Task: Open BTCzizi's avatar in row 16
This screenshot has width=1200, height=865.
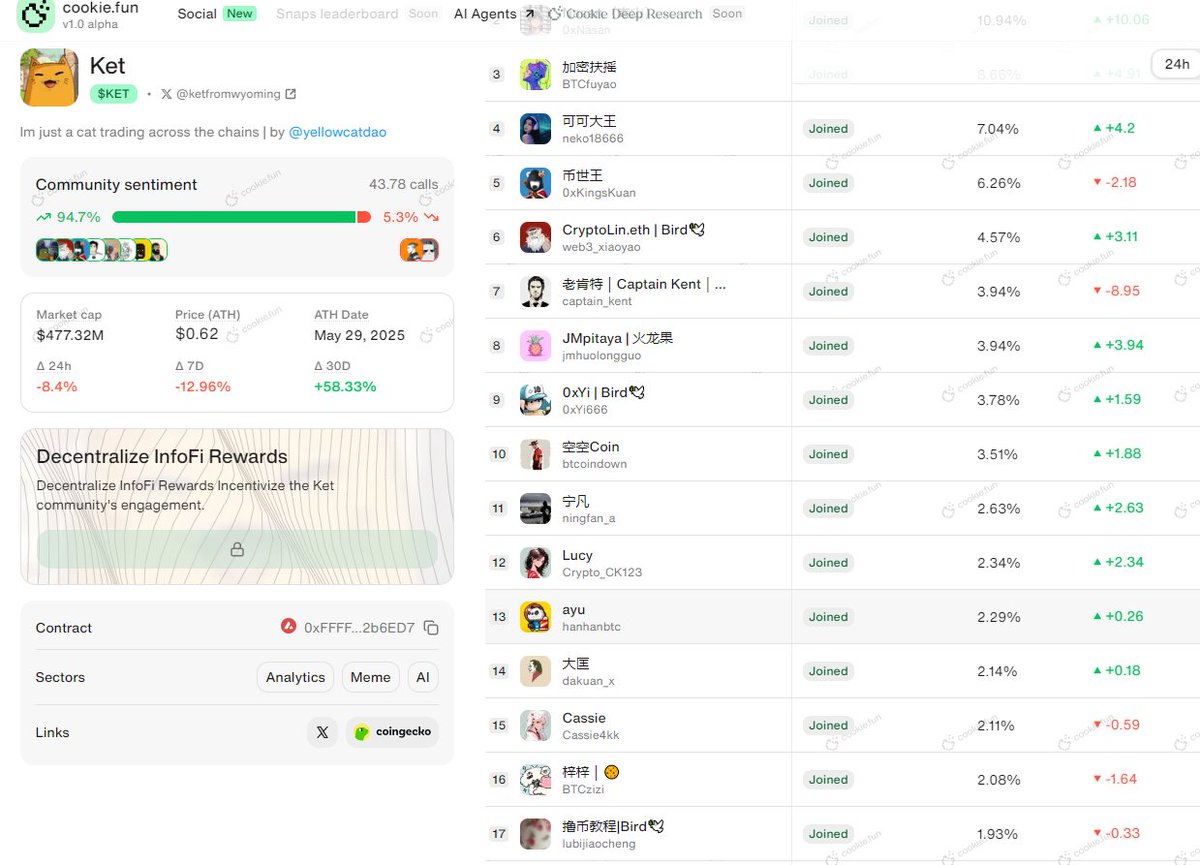Action: [x=536, y=779]
